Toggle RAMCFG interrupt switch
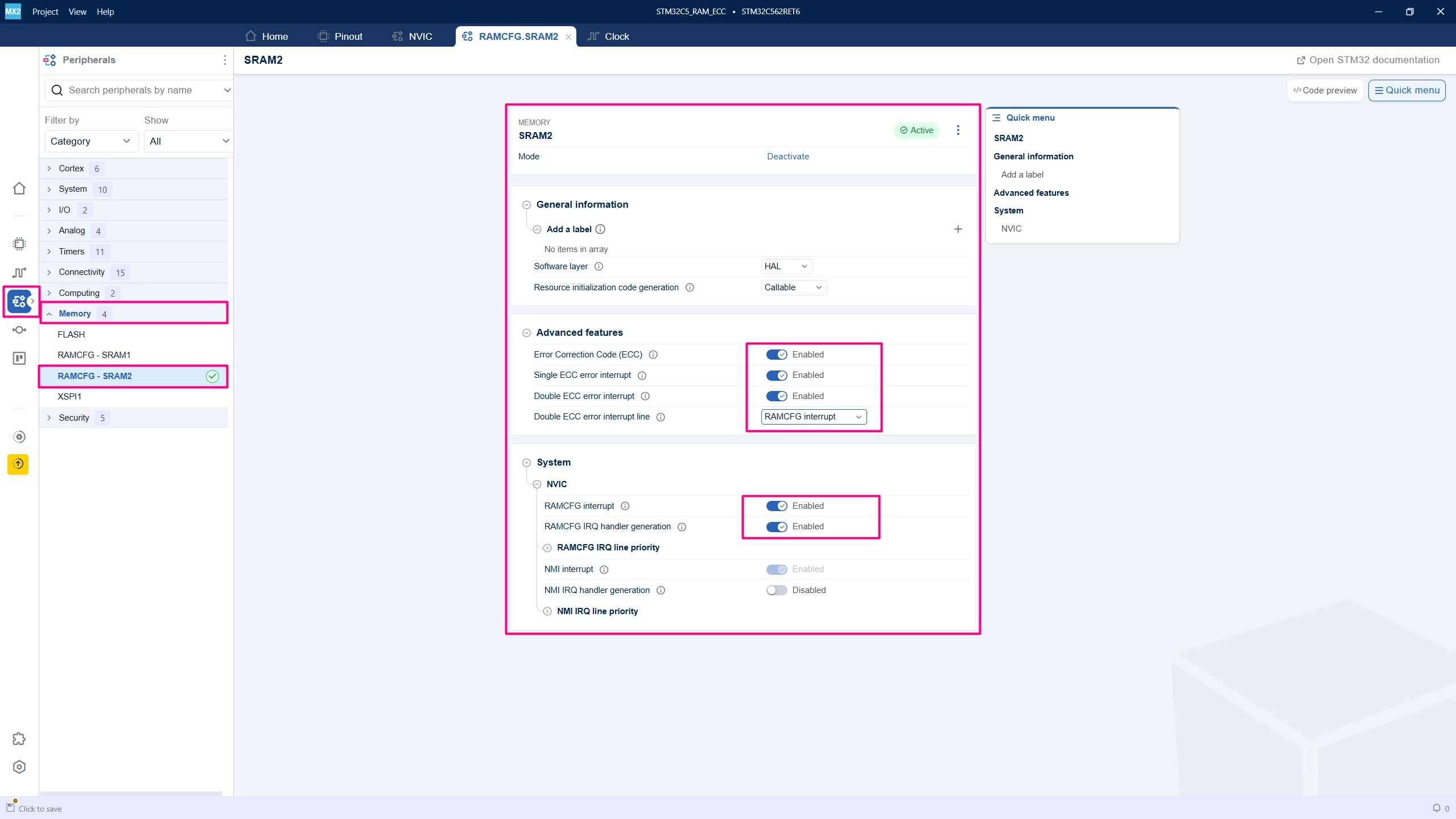The width and height of the screenshot is (1456, 819). click(777, 506)
